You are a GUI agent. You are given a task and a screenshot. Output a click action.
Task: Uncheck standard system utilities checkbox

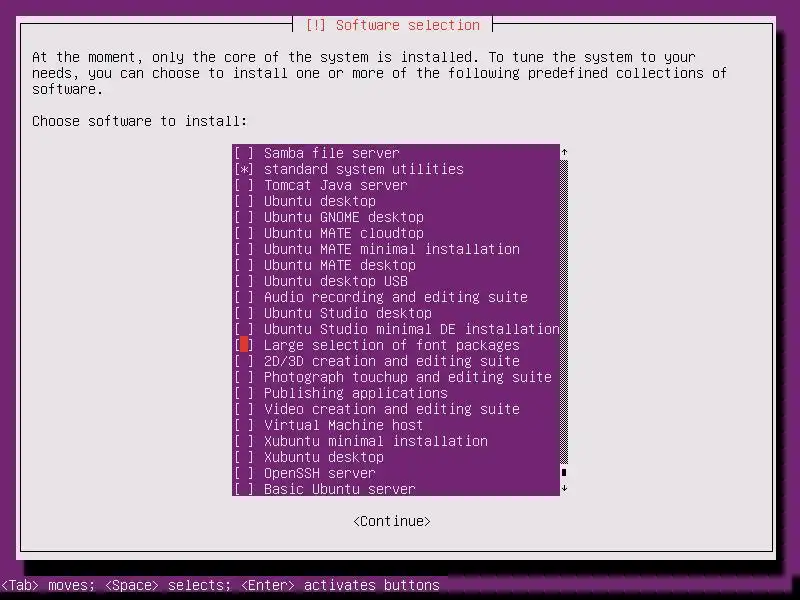coord(244,169)
